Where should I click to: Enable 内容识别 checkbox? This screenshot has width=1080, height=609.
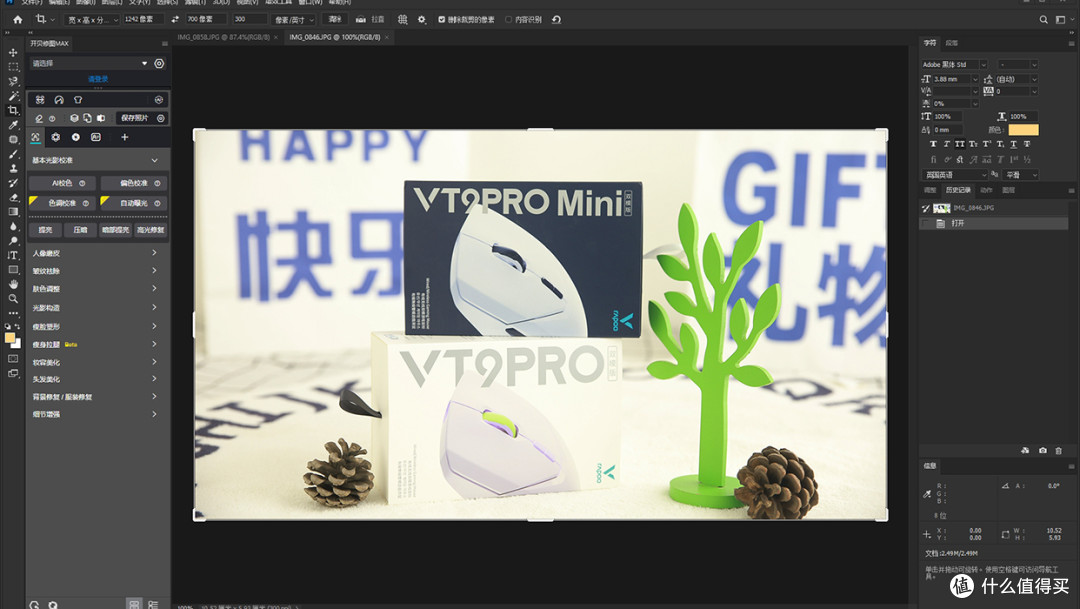[508, 19]
